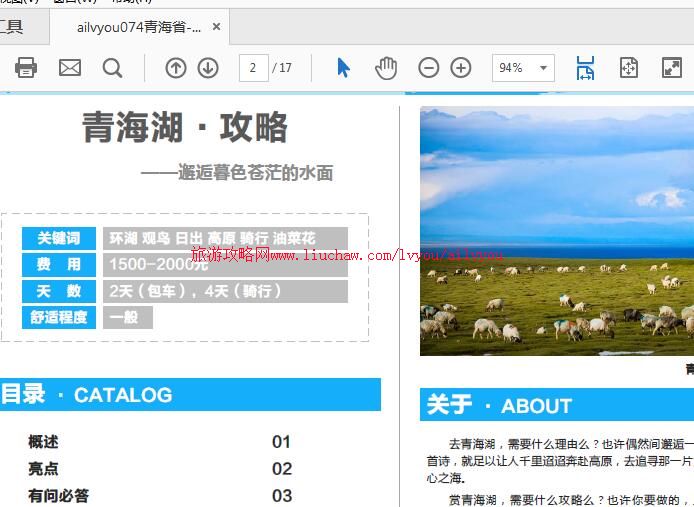The height and width of the screenshot is (507, 694).
Task: Activate the hand pan tool
Action: 386,68
